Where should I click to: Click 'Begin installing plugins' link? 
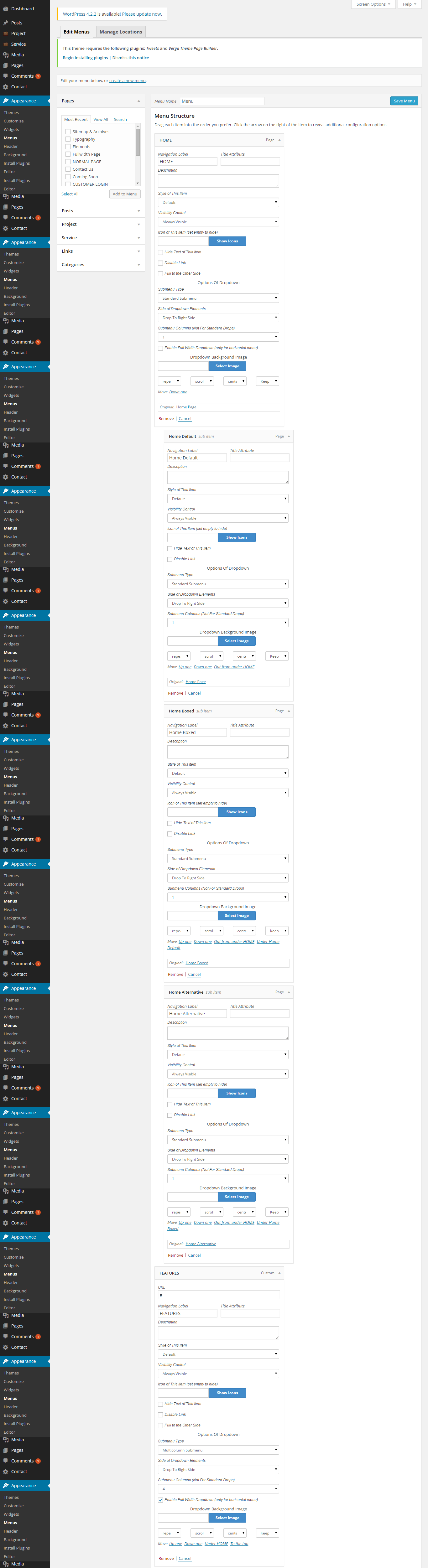click(85, 58)
